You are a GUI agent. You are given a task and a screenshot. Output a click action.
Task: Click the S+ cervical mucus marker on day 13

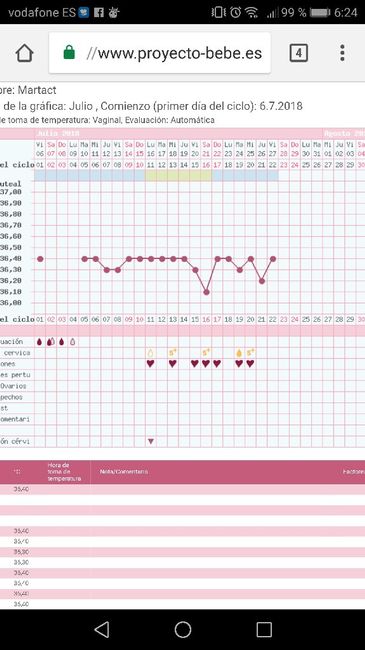(x=173, y=353)
